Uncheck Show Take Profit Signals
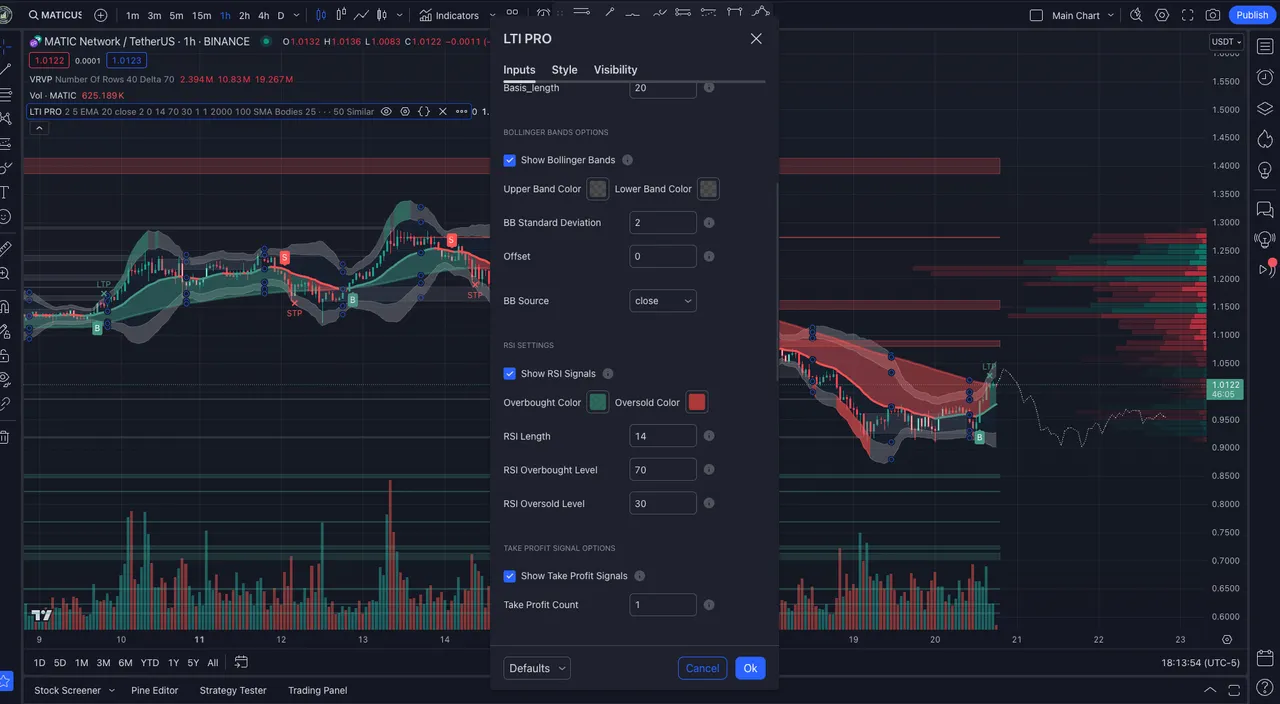This screenshot has height=704, width=1280. click(x=510, y=576)
